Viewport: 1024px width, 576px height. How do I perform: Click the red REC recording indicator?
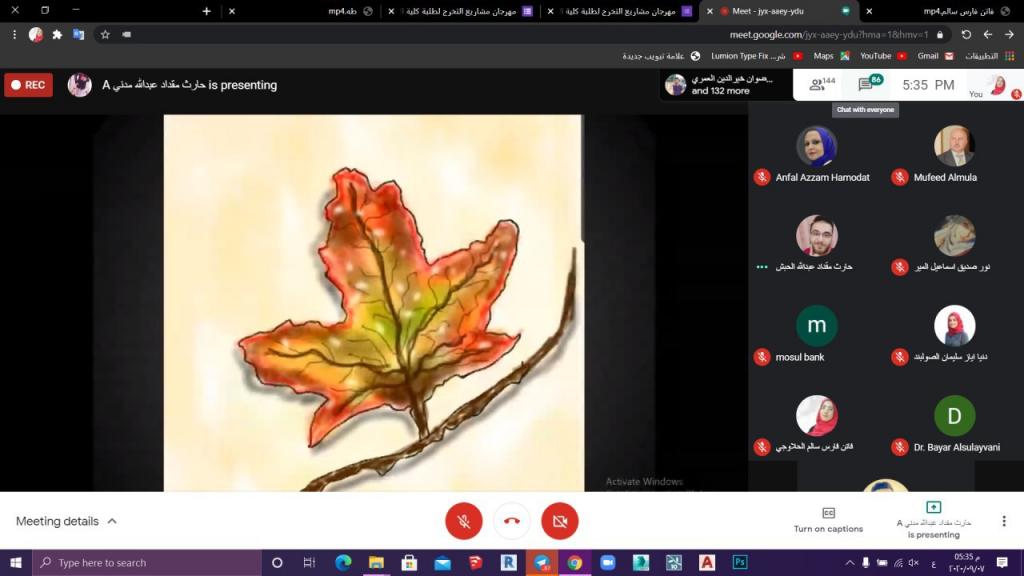tap(28, 85)
